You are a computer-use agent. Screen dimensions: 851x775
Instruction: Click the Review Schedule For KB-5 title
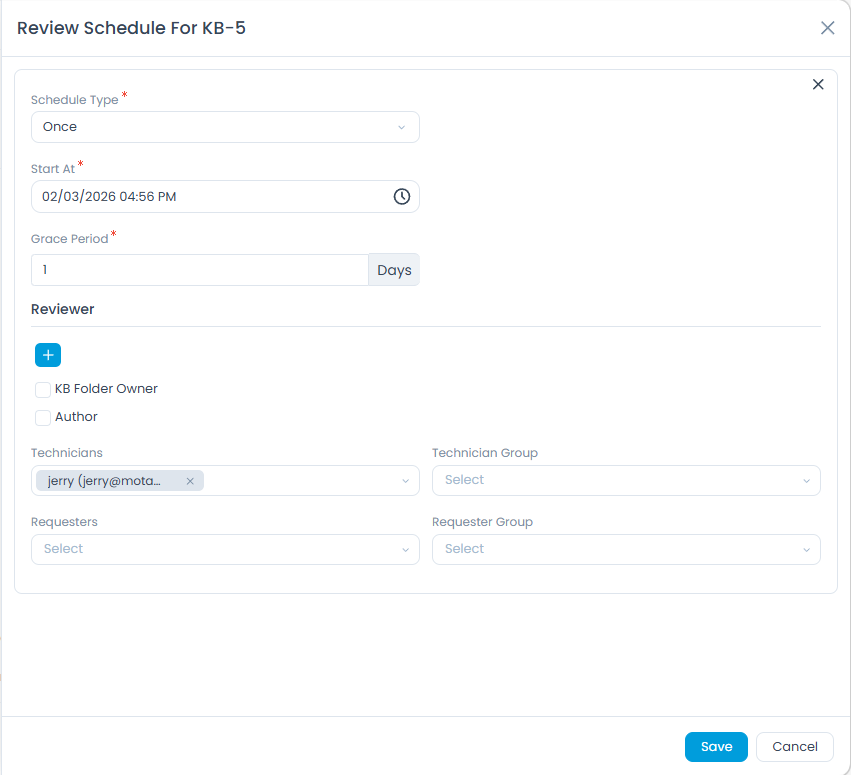(x=131, y=28)
